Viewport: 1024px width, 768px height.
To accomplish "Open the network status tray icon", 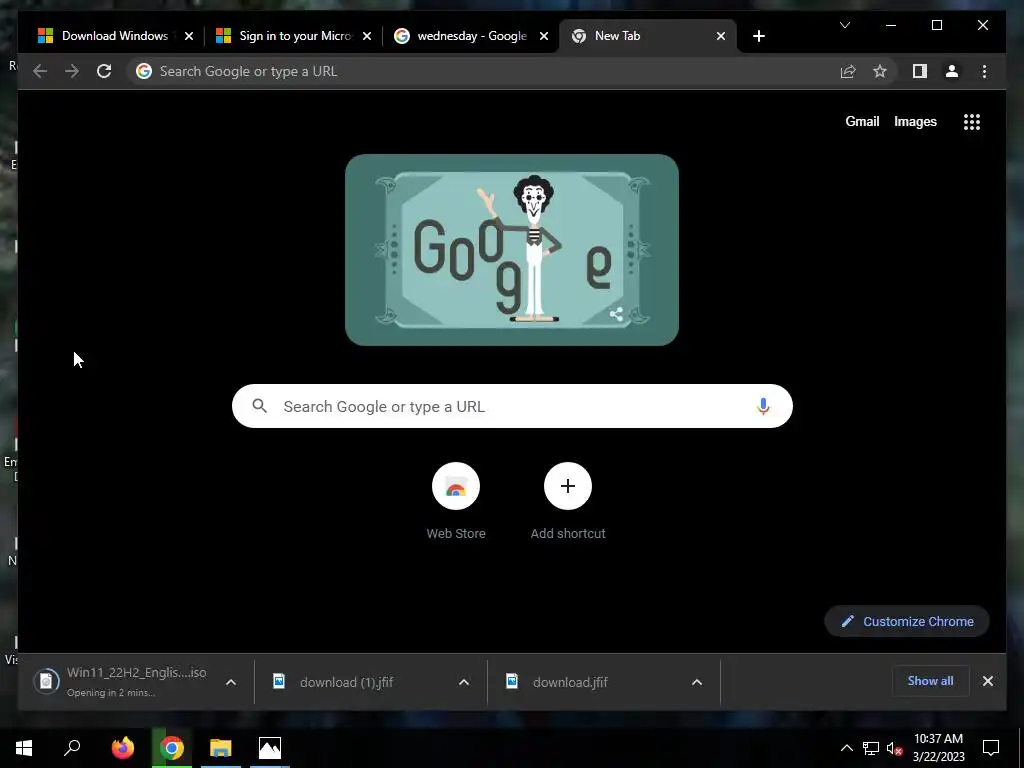I will coord(871,748).
